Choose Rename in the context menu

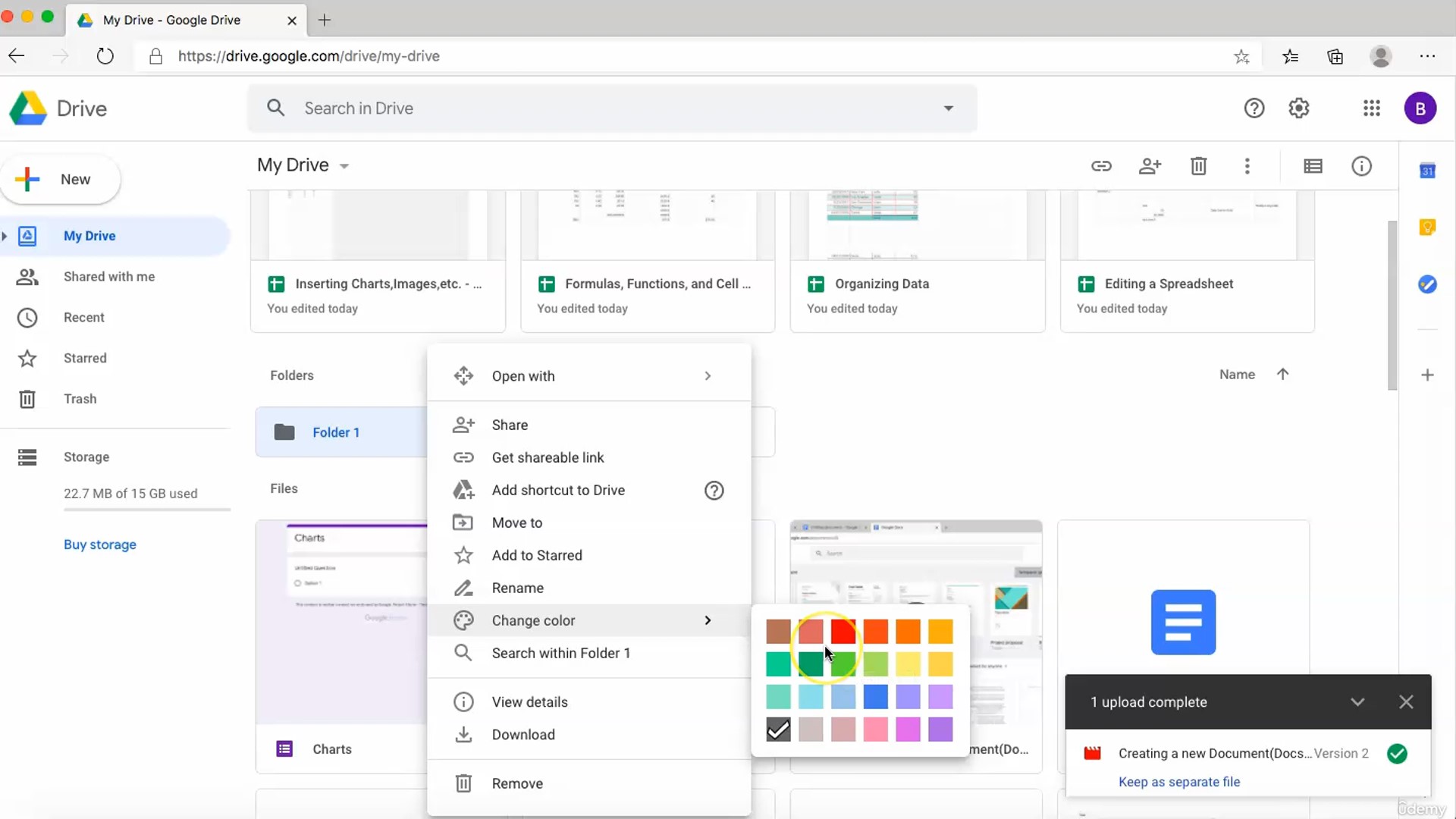coord(589,588)
